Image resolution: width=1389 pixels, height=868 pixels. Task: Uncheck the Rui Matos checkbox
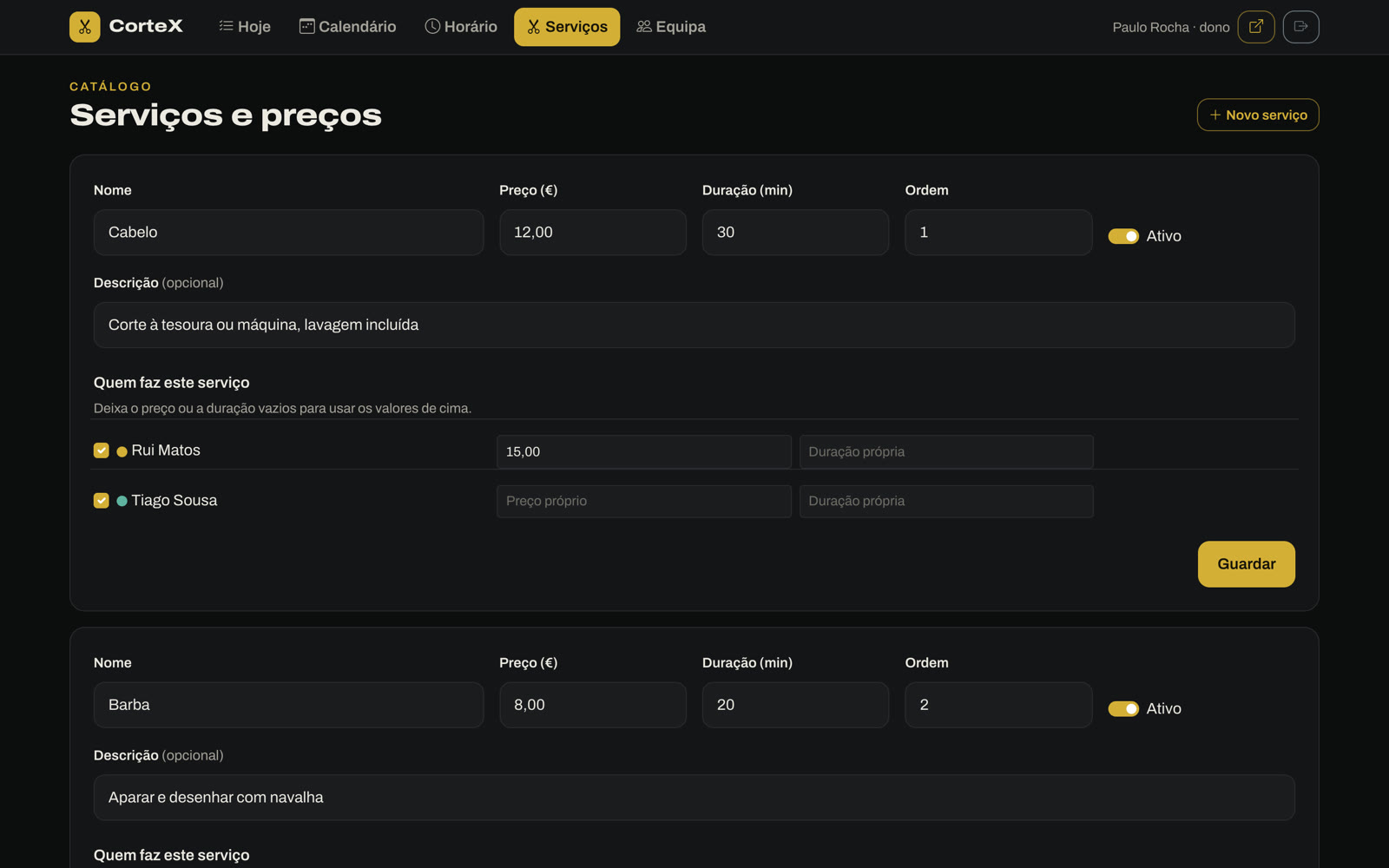102,450
